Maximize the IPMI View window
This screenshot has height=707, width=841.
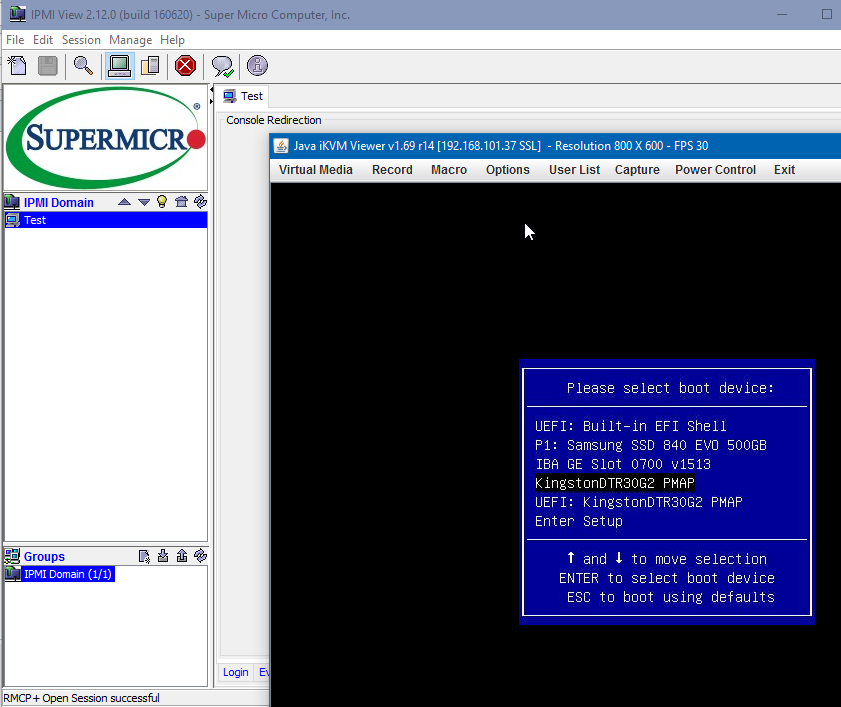(x=827, y=14)
